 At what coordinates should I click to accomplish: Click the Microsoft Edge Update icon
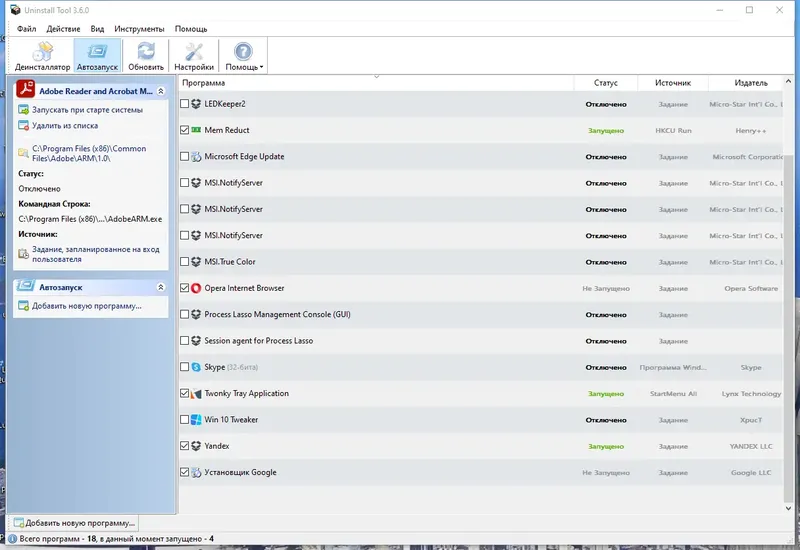click(196, 157)
